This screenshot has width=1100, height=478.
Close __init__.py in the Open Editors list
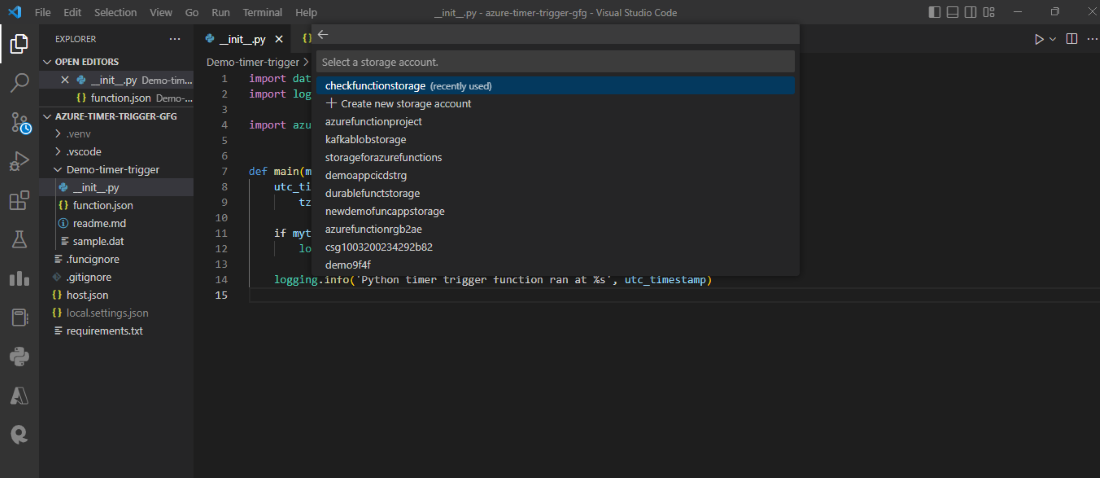point(65,80)
